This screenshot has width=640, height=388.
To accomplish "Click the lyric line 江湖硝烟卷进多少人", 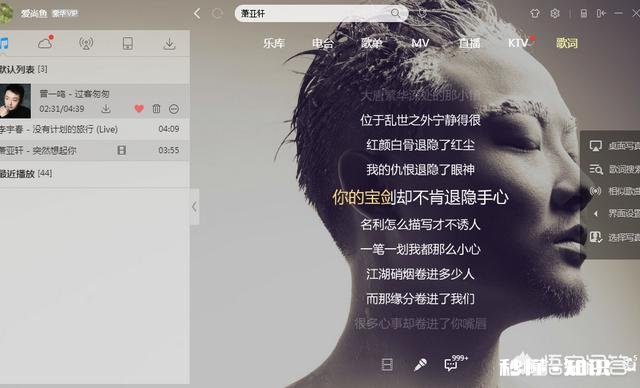I will pyautogui.click(x=420, y=274).
